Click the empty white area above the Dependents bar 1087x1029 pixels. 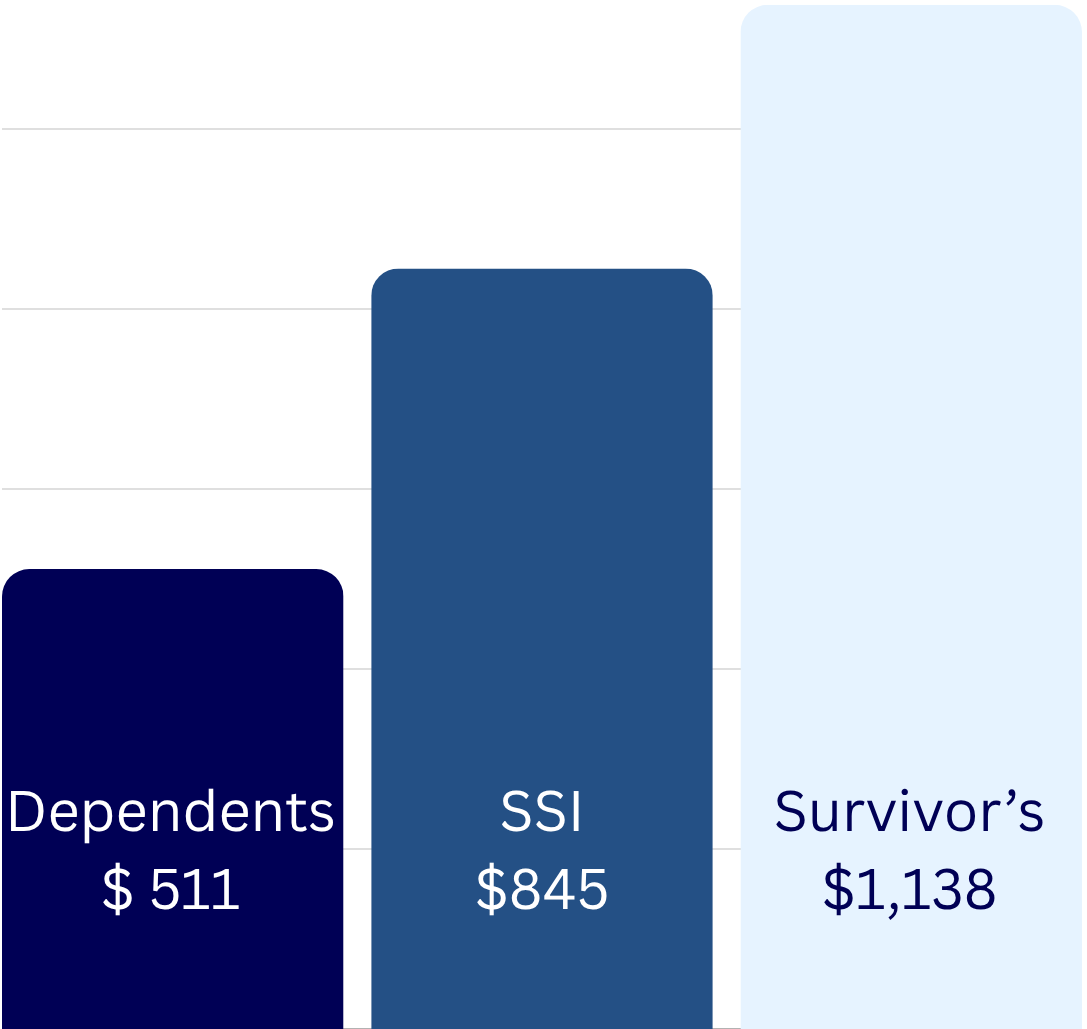(172, 400)
